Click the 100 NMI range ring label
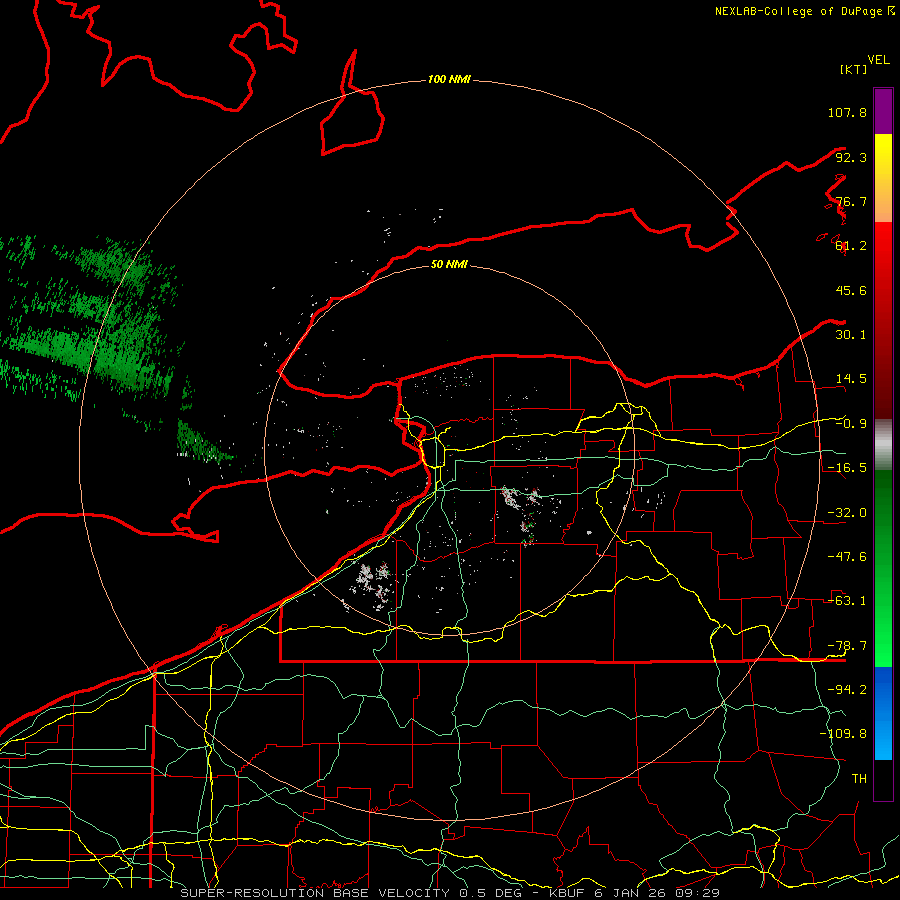Screen dimensions: 900x900 (449, 79)
